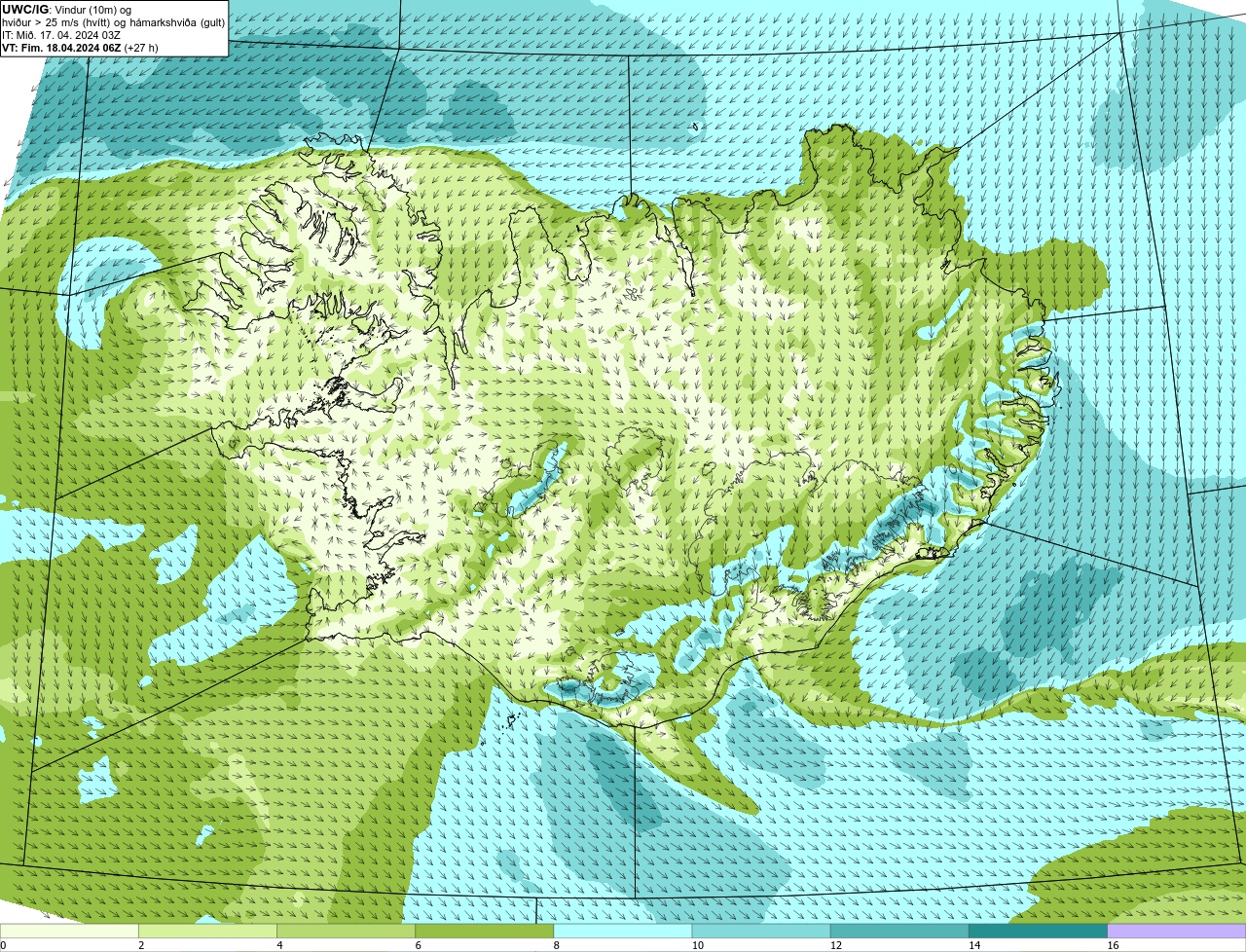Click the legend scale value '6'
Viewport: 1246px width, 952px height.
(419, 945)
